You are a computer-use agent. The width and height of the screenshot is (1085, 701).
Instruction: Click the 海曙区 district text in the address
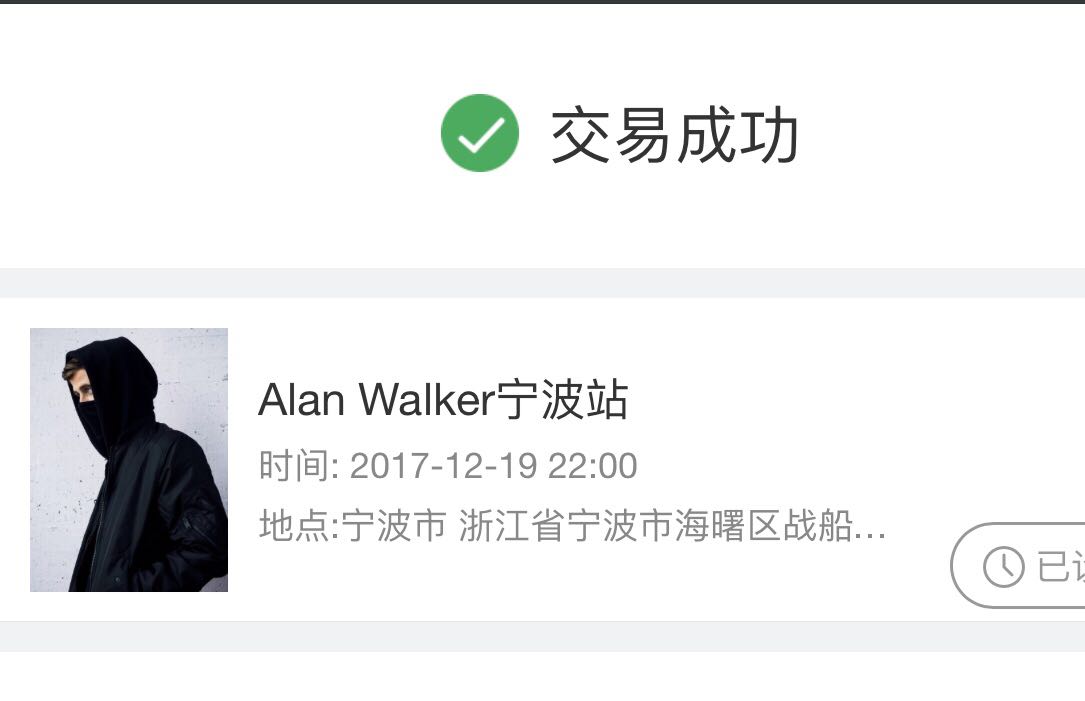728,525
